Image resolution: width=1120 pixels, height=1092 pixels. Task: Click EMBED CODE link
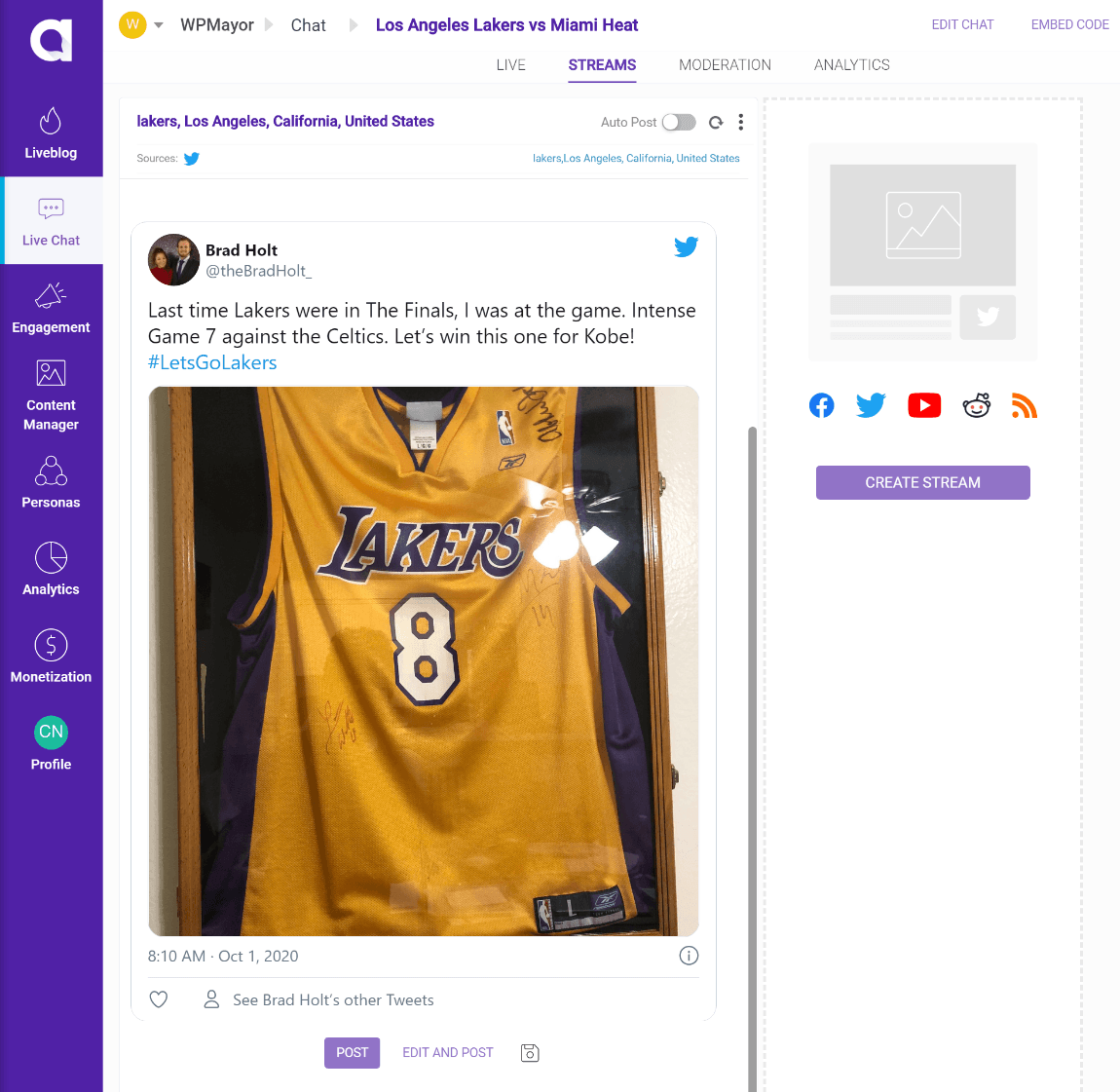click(x=1069, y=24)
